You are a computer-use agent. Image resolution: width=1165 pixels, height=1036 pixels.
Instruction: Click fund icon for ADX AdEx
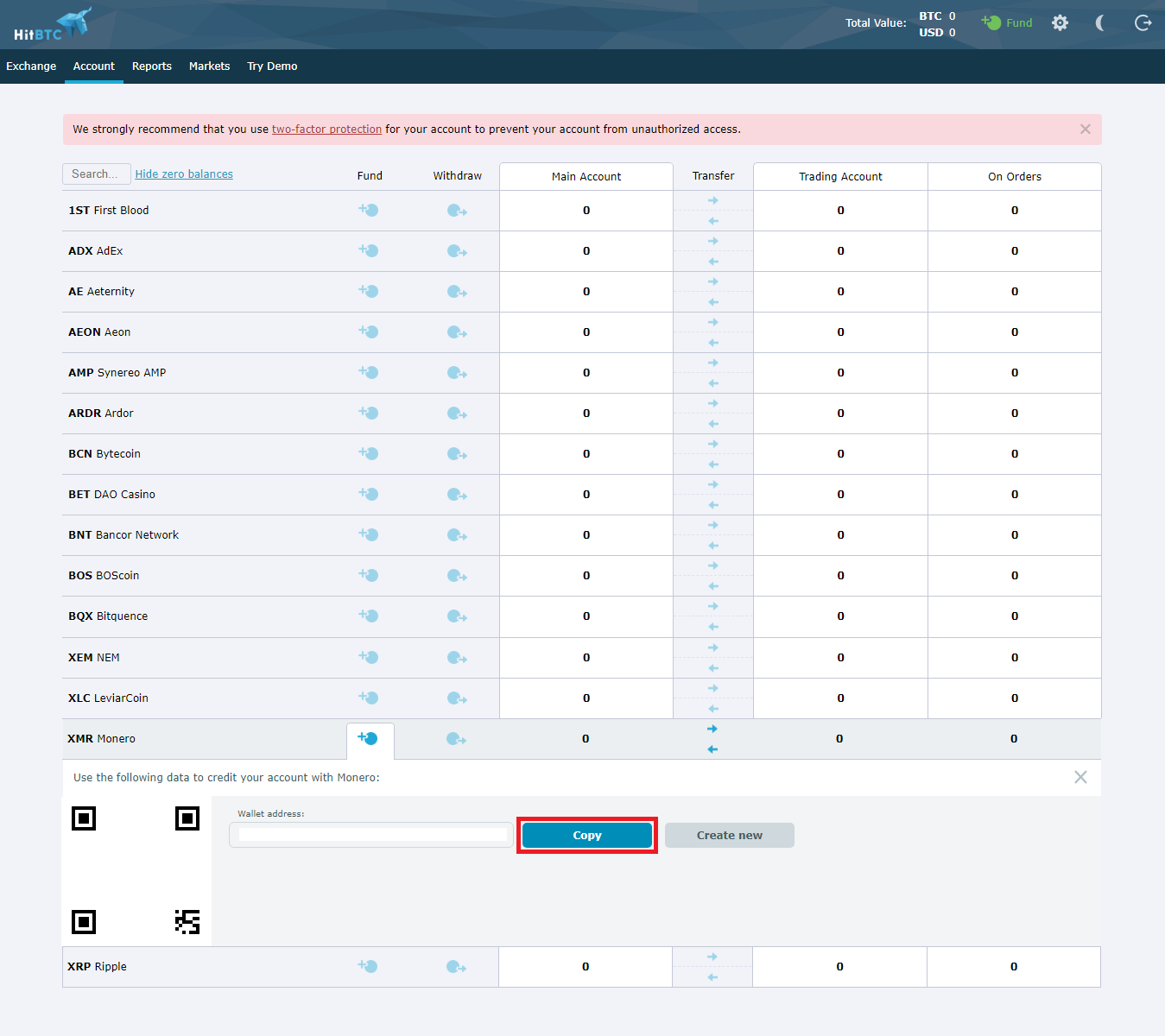(369, 250)
